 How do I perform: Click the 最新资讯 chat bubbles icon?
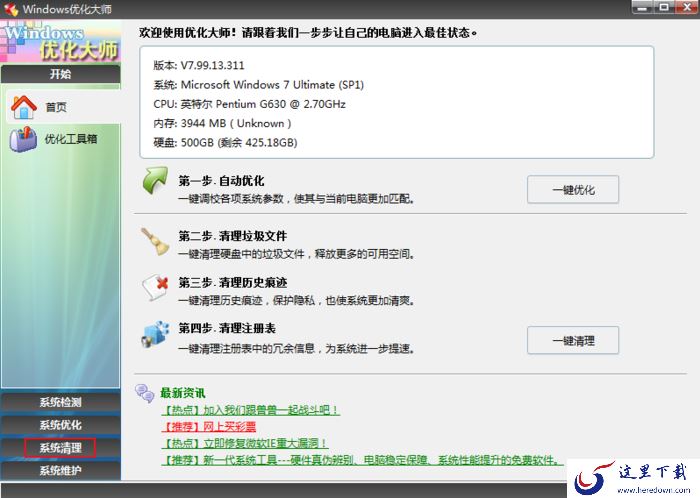[145, 393]
